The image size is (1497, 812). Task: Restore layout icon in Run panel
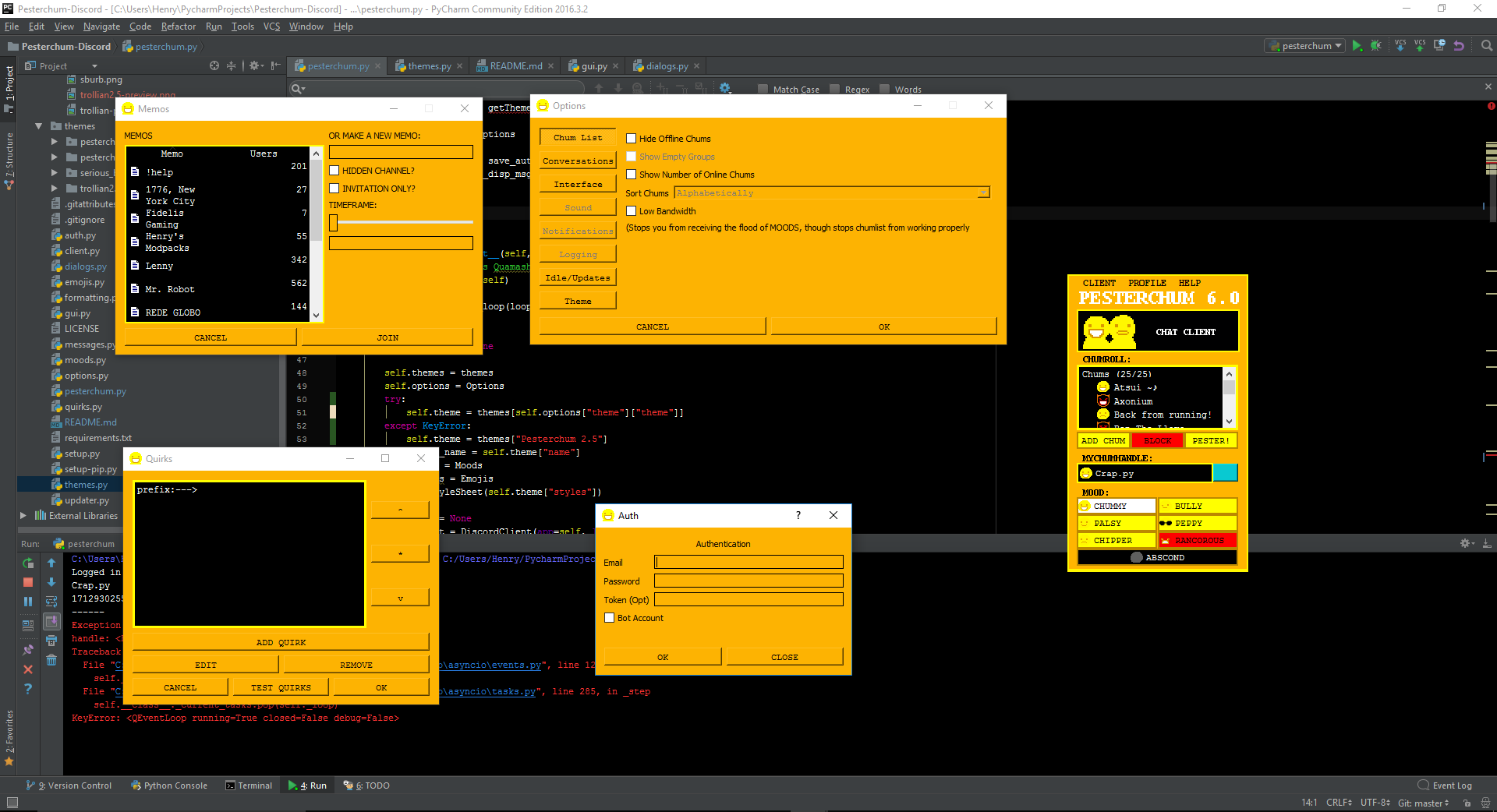click(28, 625)
